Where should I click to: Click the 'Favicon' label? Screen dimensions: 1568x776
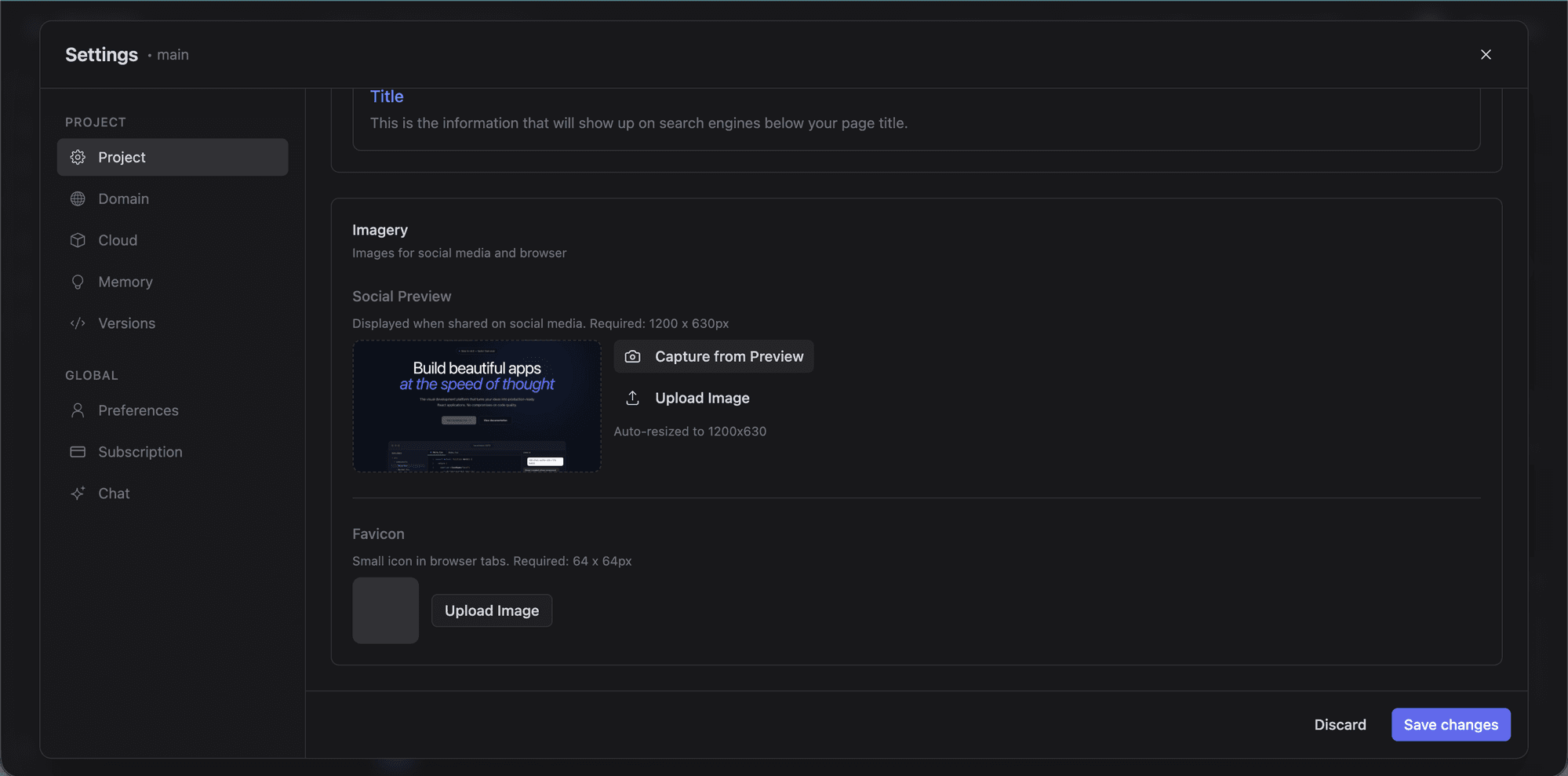pyautogui.click(x=378, y=534)
